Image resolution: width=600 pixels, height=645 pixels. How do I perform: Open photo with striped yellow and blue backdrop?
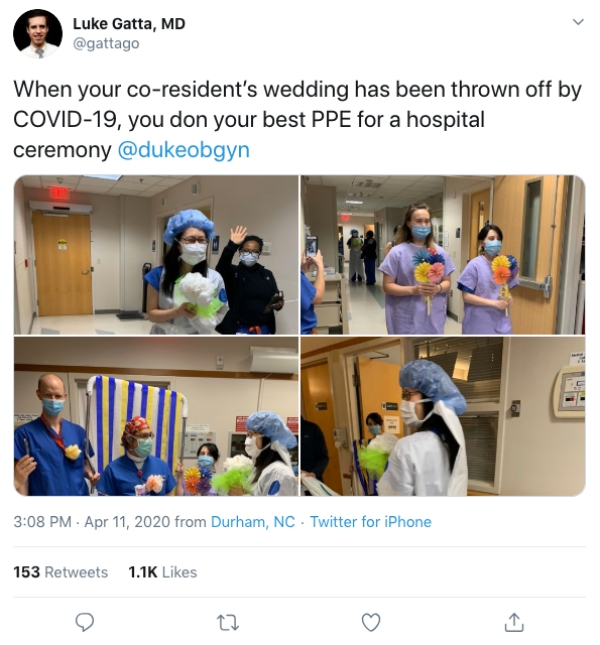156,416
